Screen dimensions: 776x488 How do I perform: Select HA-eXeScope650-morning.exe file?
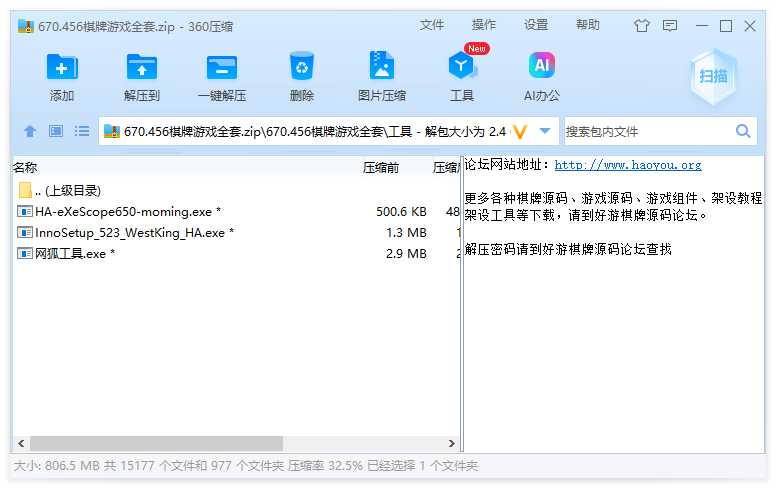tap(237, 212)
